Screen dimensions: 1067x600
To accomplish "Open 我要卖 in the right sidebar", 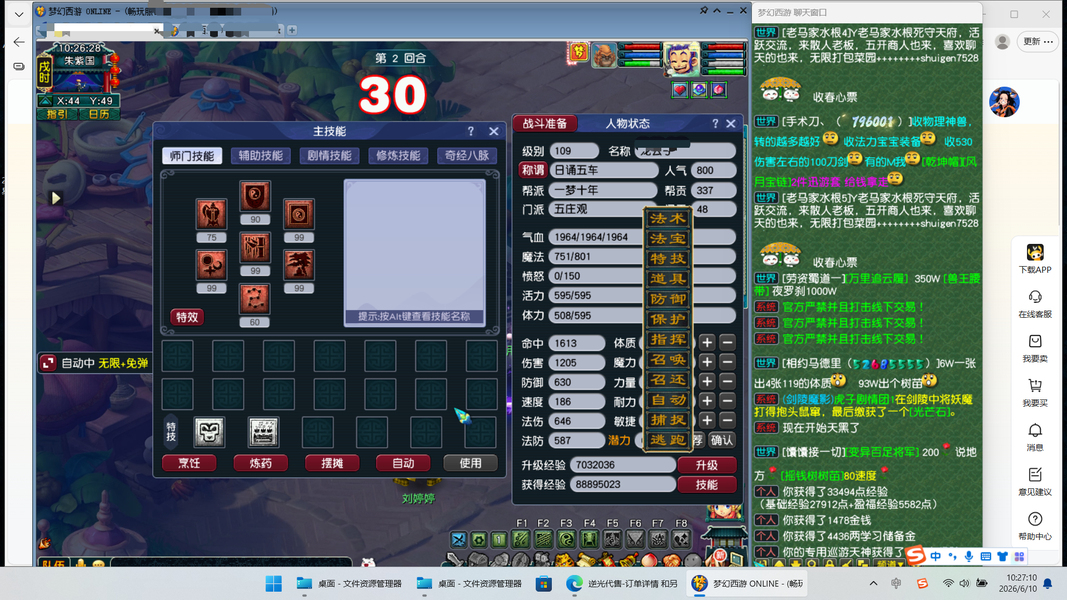I will coord(1035,348).
